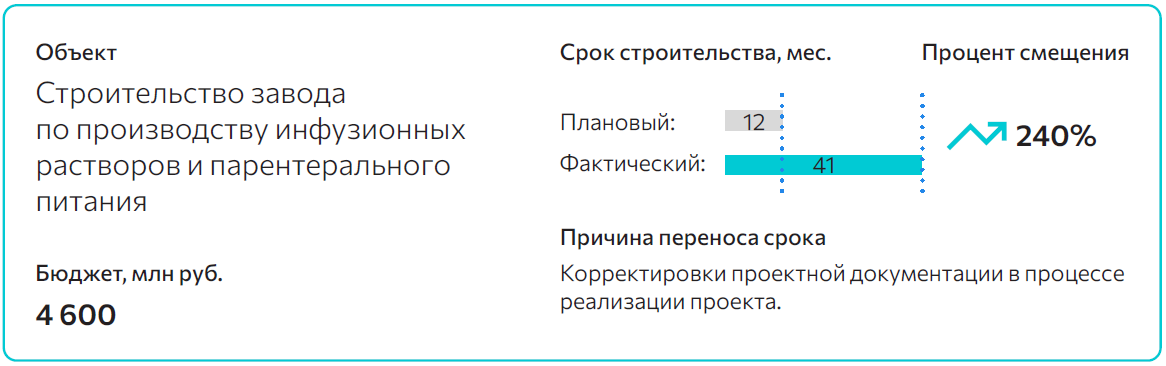Click the Объект heading

(76, 54)
